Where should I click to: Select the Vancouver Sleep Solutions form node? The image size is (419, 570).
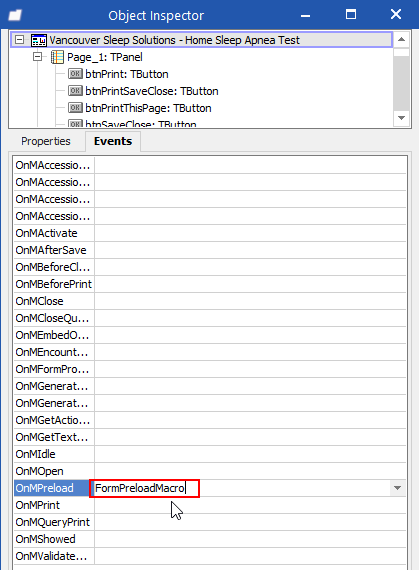174,40
